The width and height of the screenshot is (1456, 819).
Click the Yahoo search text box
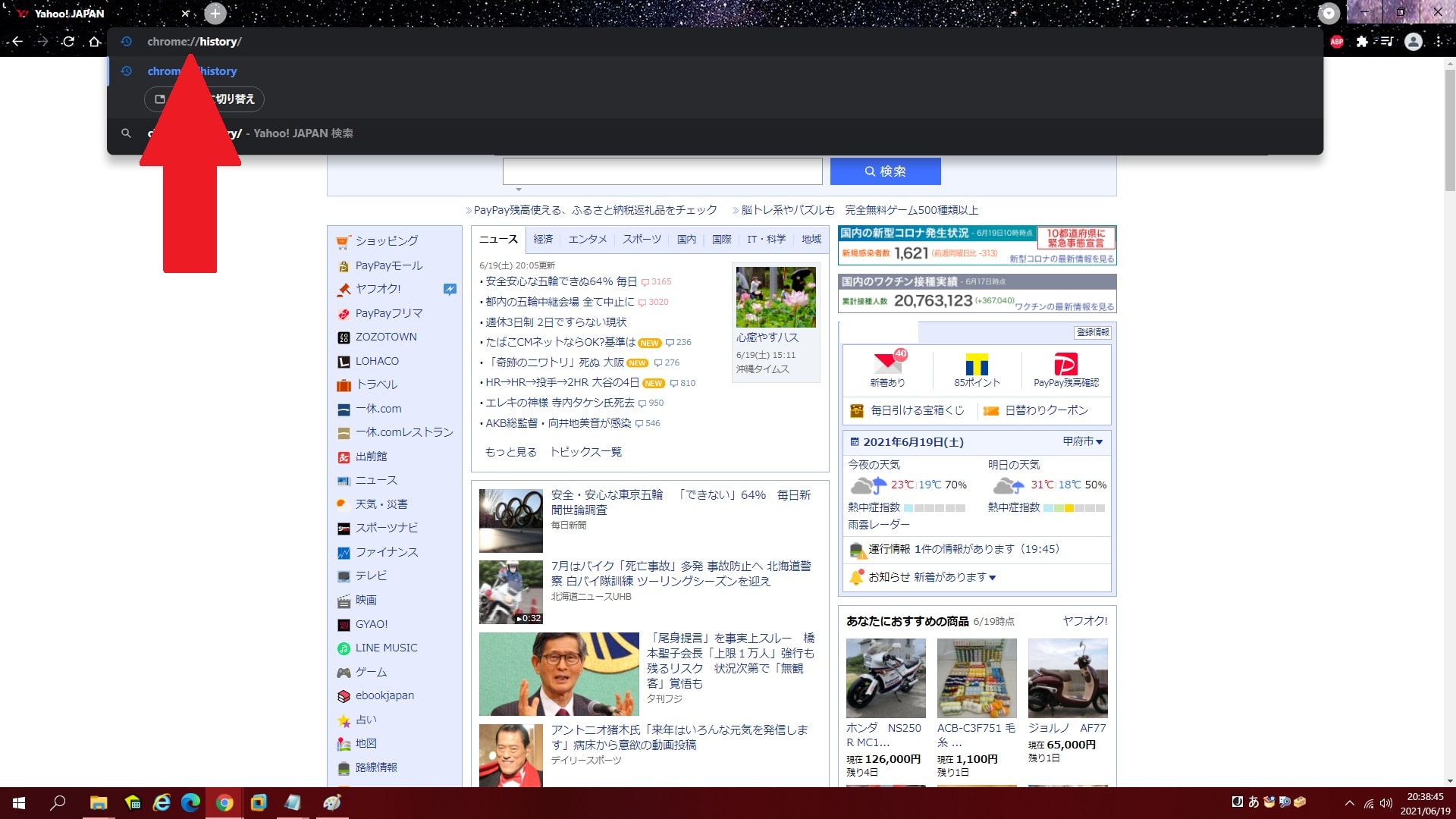[662, 171]
